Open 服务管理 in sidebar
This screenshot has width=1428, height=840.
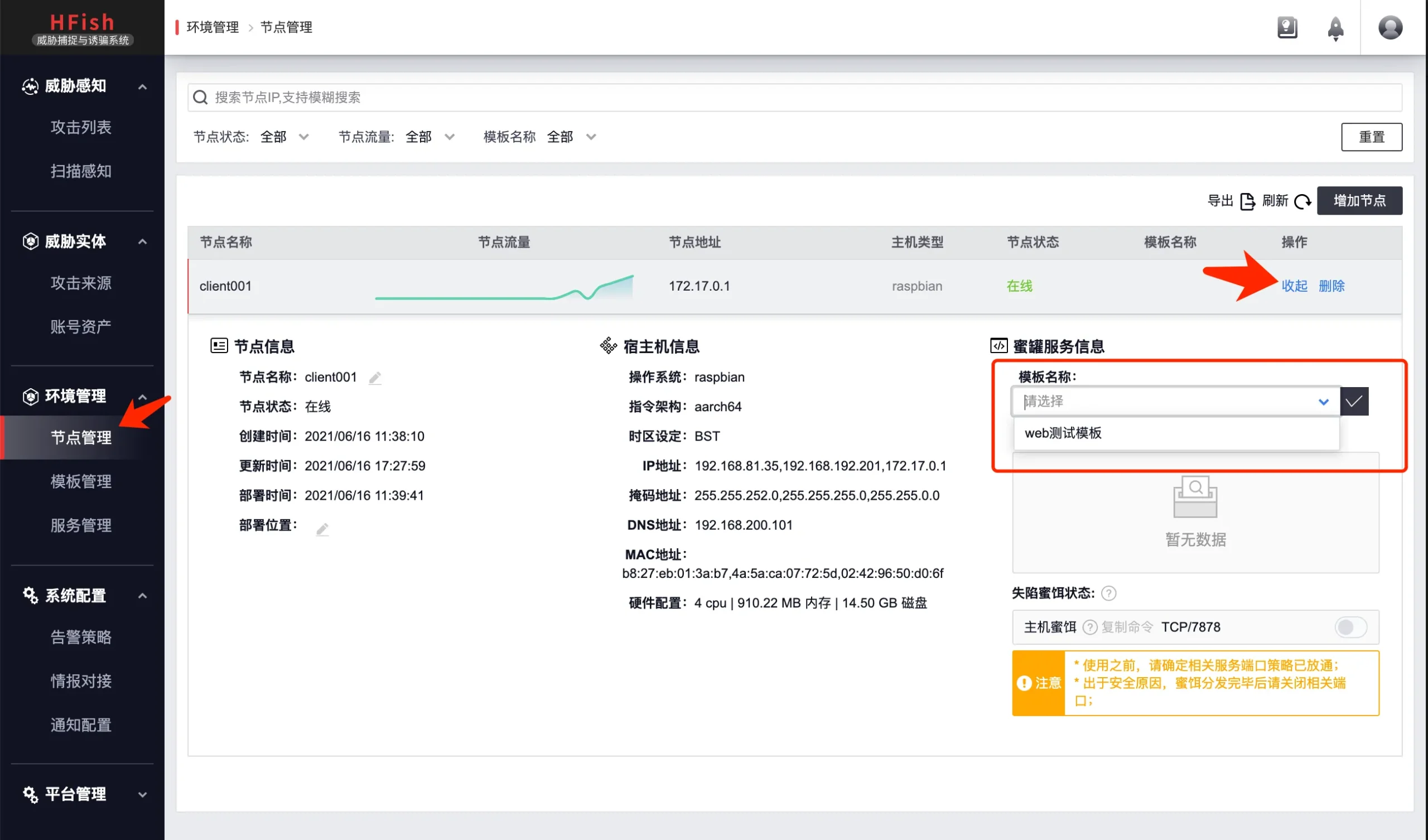coord(81,525)
